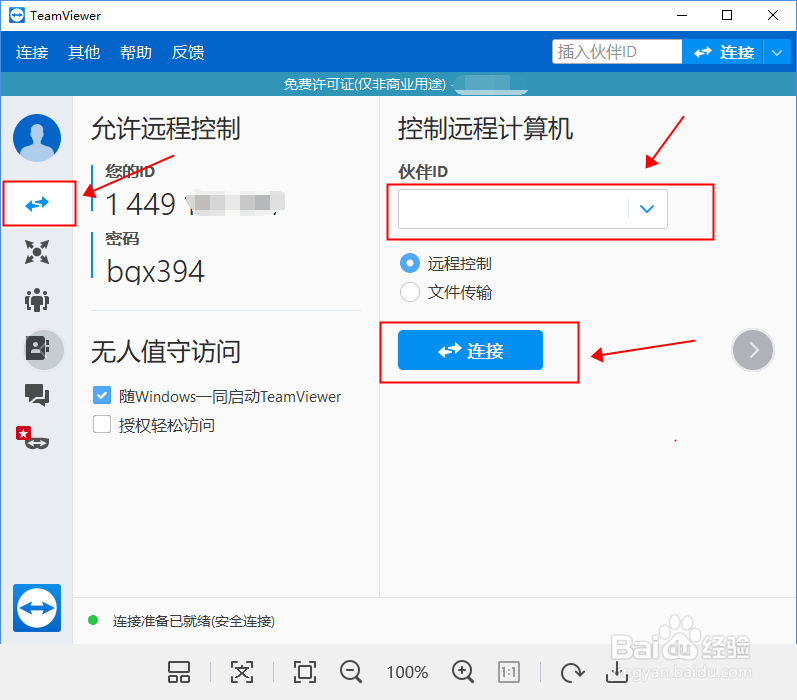This screenshot has width=797, height=700.
Task: Click the 1:1 actual size icon
Action: (x=509, y=672)
